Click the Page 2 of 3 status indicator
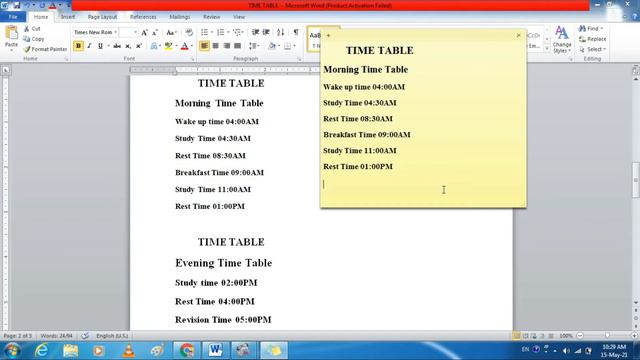This screenshot has width=640, height=360. pyautogui.click(x=18, y=336)
